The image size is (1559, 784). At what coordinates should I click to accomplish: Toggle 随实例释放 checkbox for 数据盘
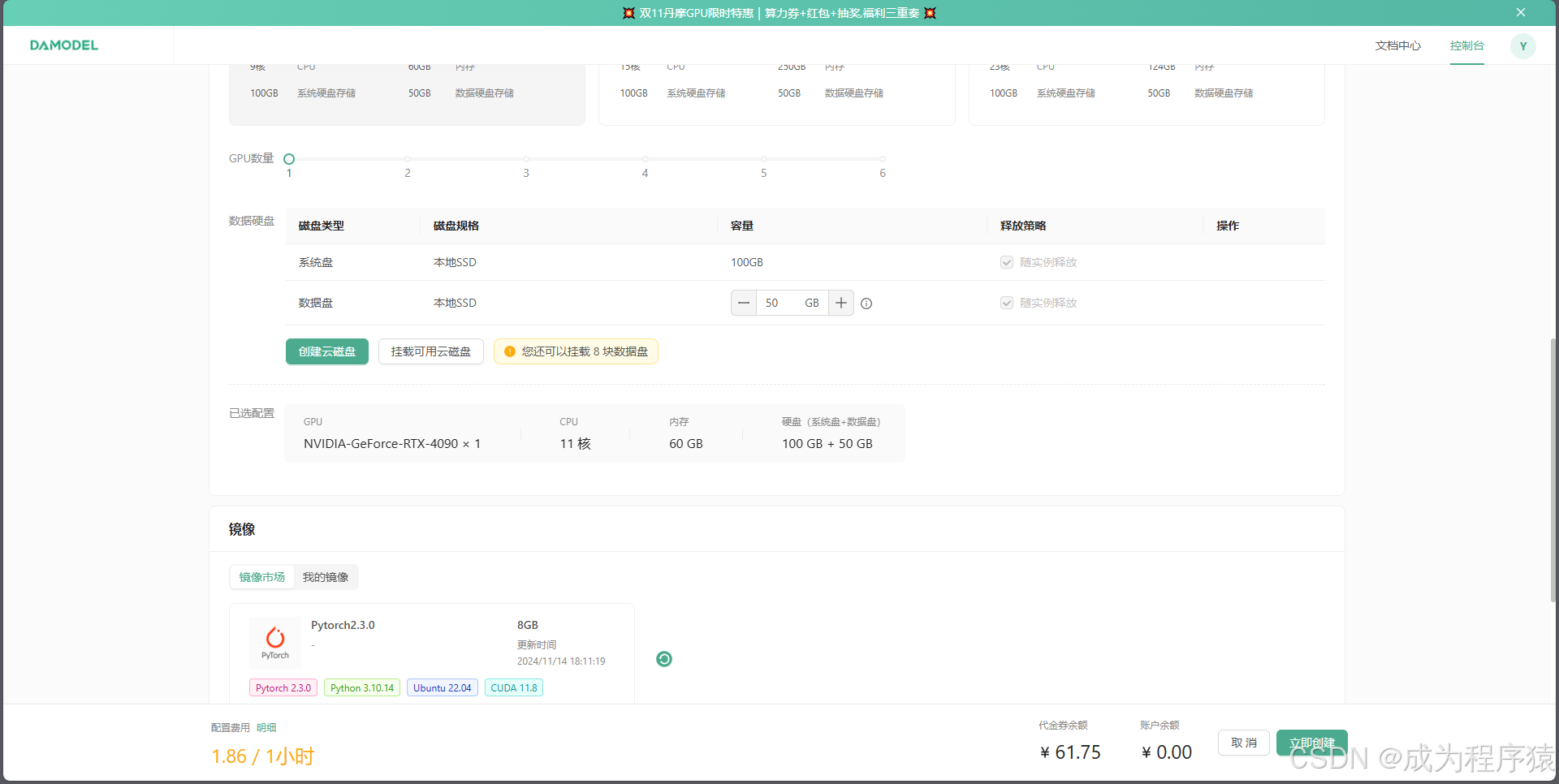pyautogui.click(x=1007, y=303)
